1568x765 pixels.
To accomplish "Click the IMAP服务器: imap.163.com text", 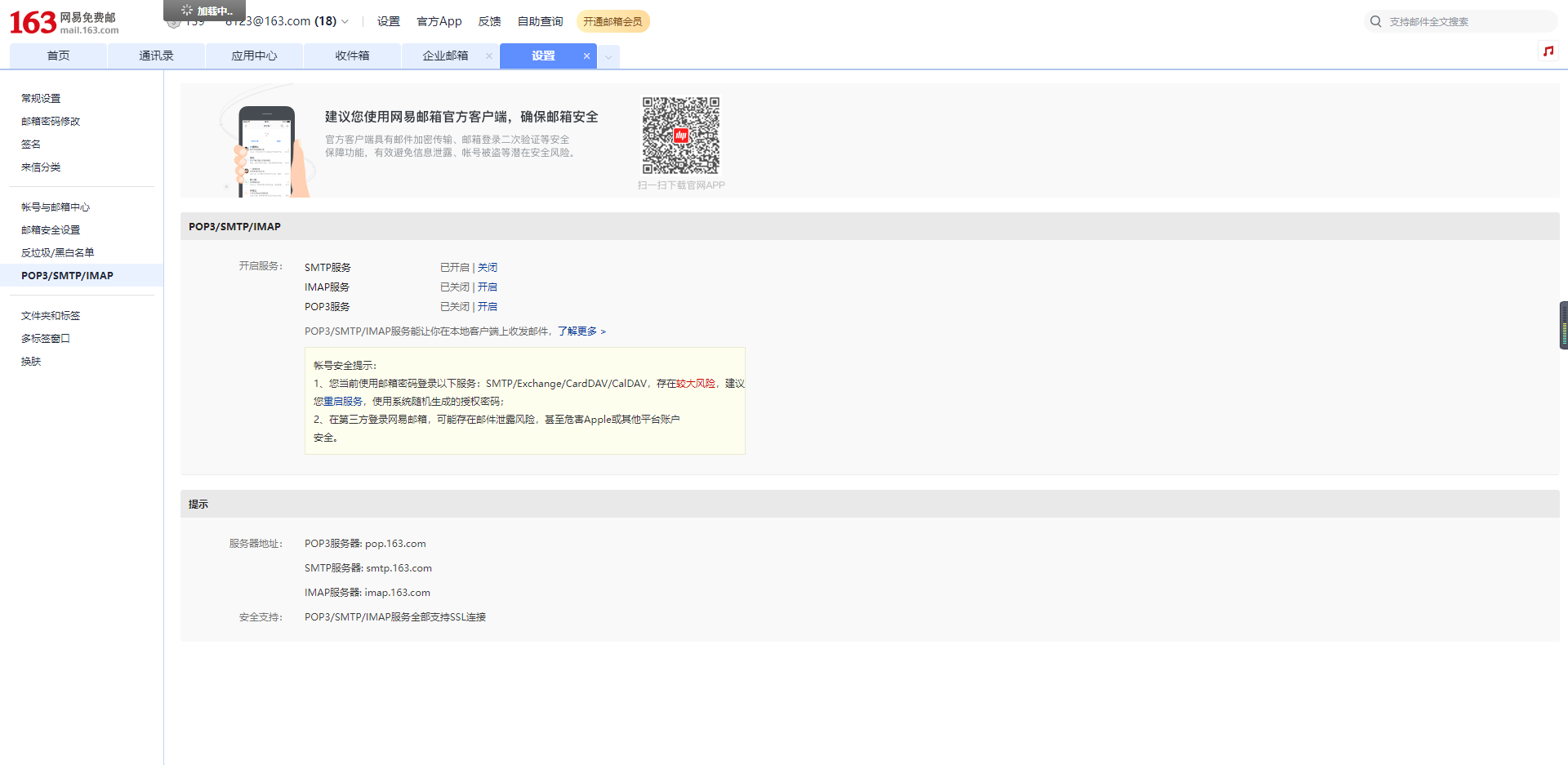I will [x=367, y=592].
